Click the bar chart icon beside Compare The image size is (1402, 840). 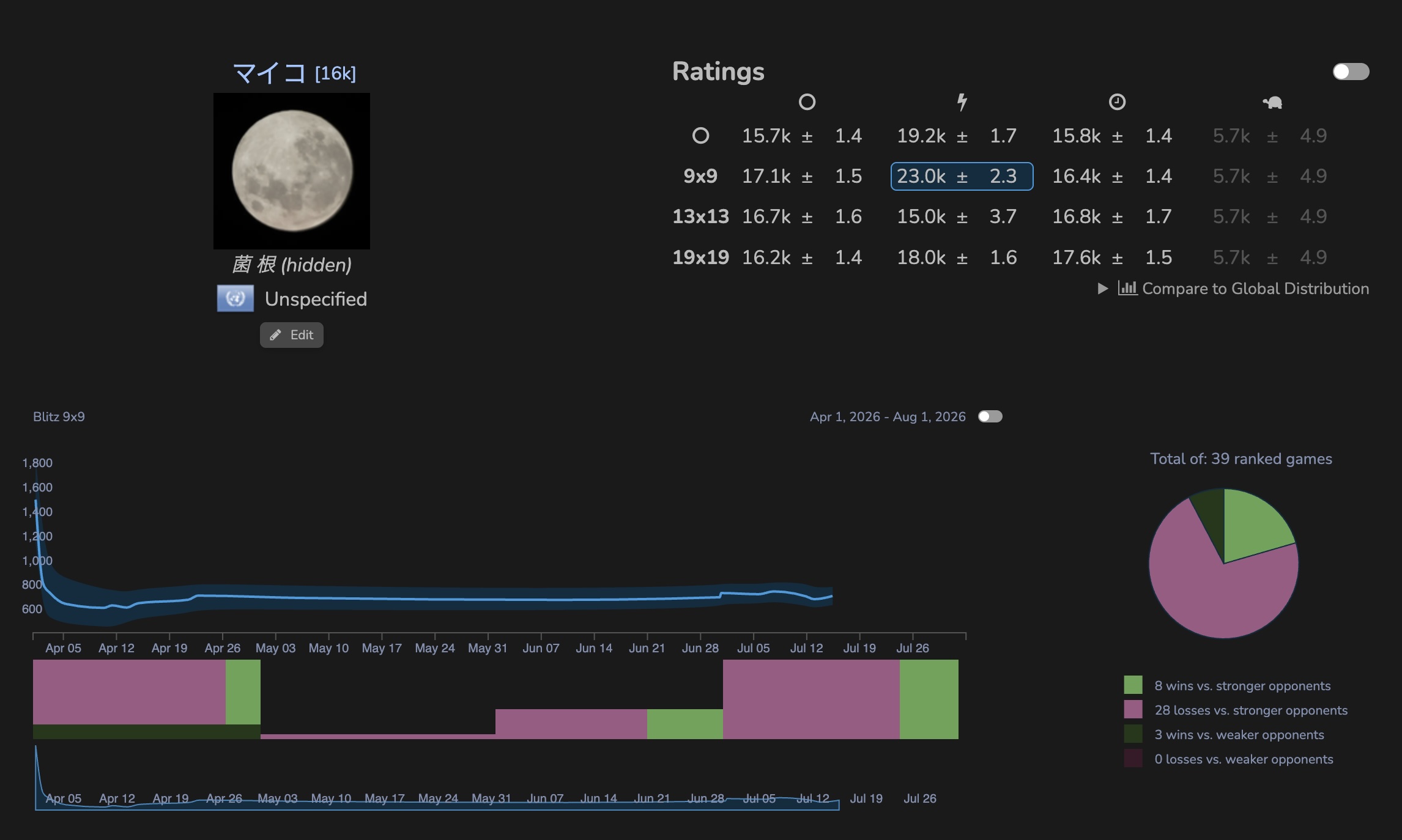[x=1127, y=288]
